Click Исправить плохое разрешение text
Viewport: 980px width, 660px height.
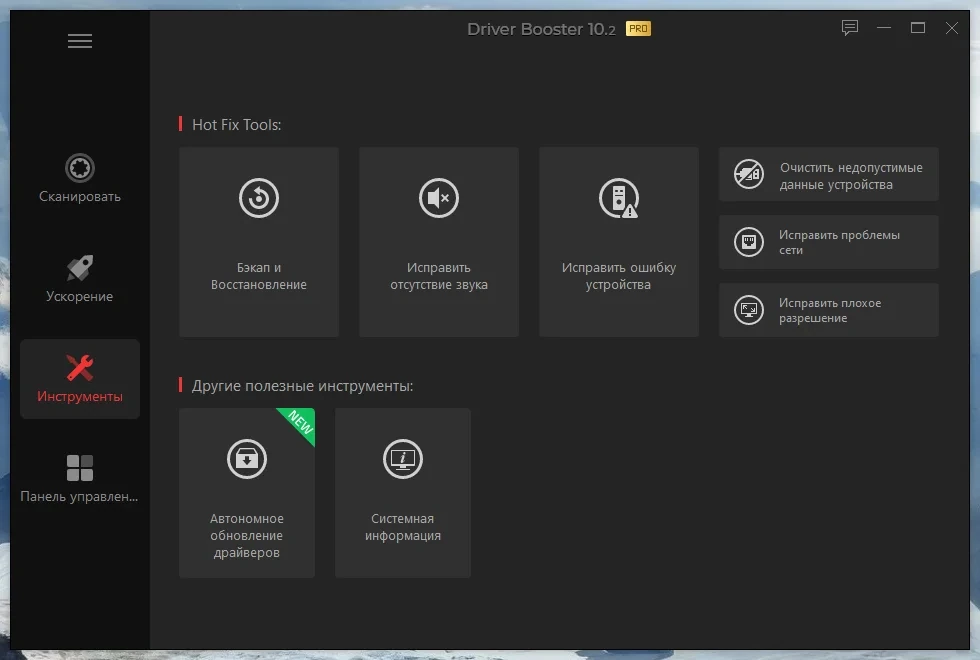pos(830,311)
